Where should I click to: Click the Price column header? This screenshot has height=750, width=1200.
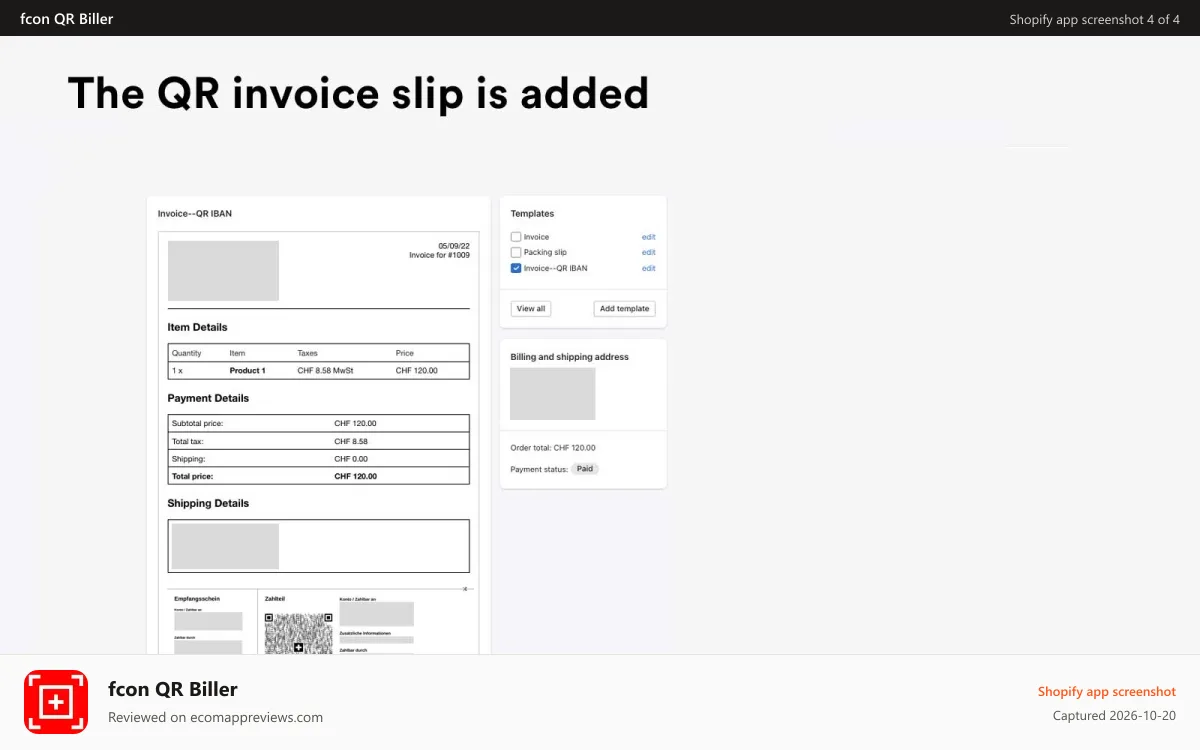tap(404, 353)
